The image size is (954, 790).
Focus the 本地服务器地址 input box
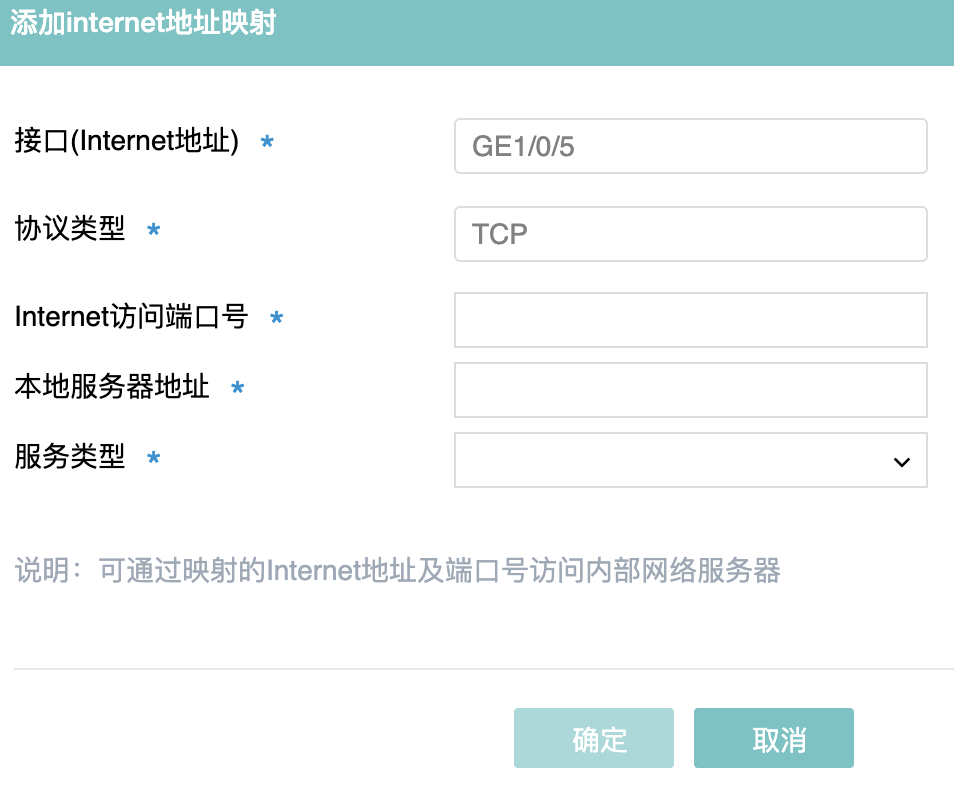(690, 390)
